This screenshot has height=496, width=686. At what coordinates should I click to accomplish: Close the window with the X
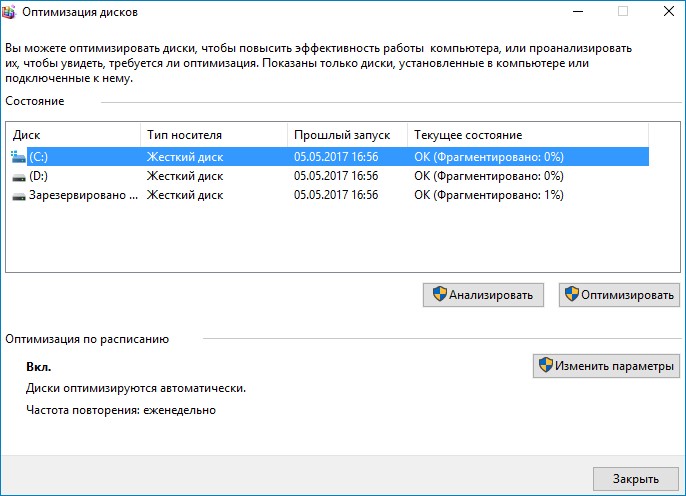[666, 12]
